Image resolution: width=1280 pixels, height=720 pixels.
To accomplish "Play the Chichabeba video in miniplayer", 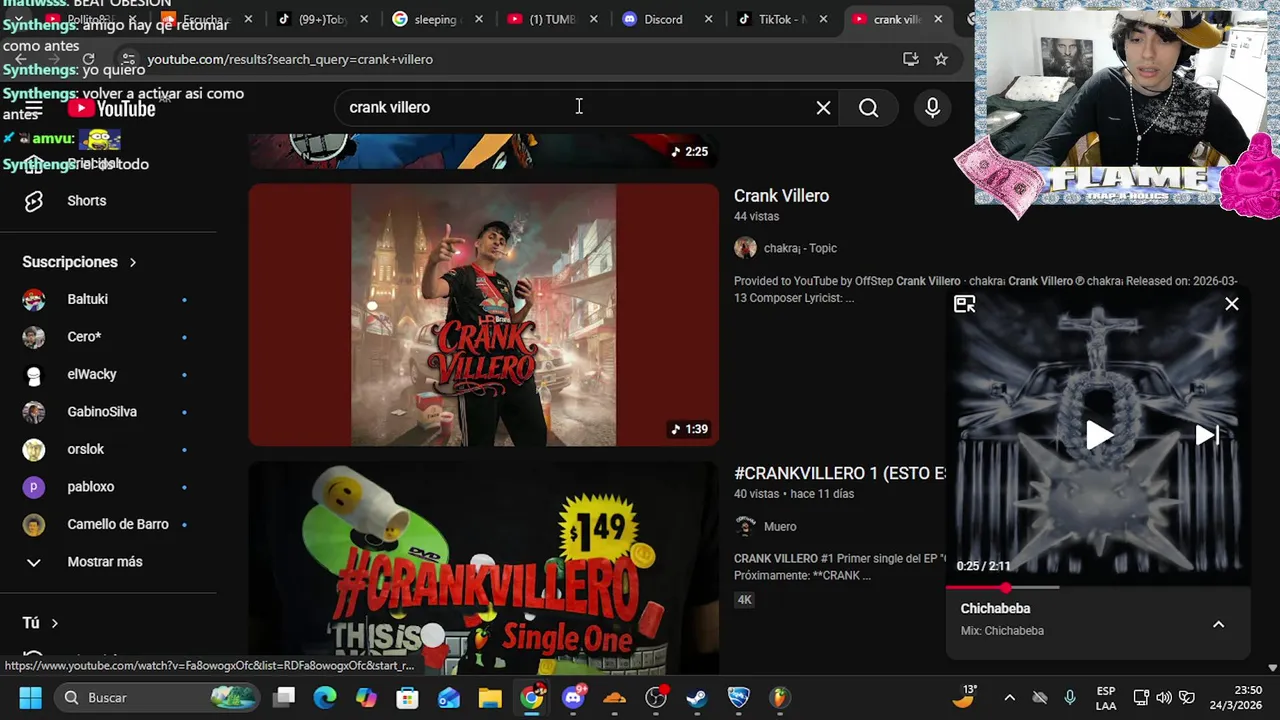I will 1098,435.
